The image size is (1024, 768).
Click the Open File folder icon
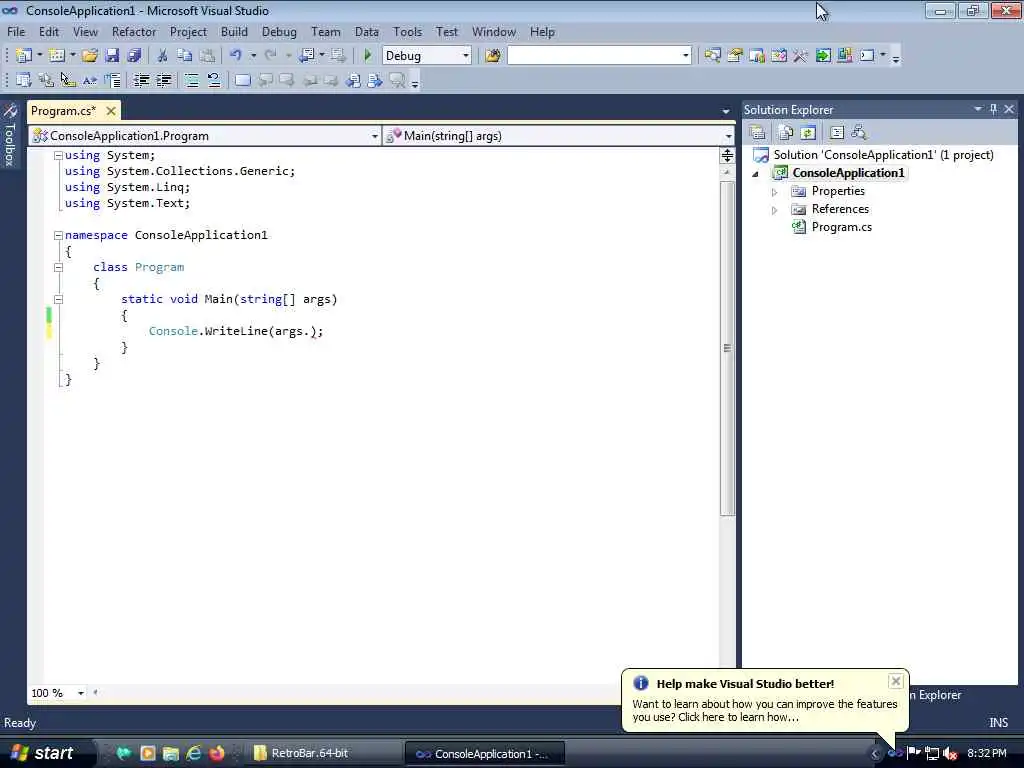tap(90, 56)
